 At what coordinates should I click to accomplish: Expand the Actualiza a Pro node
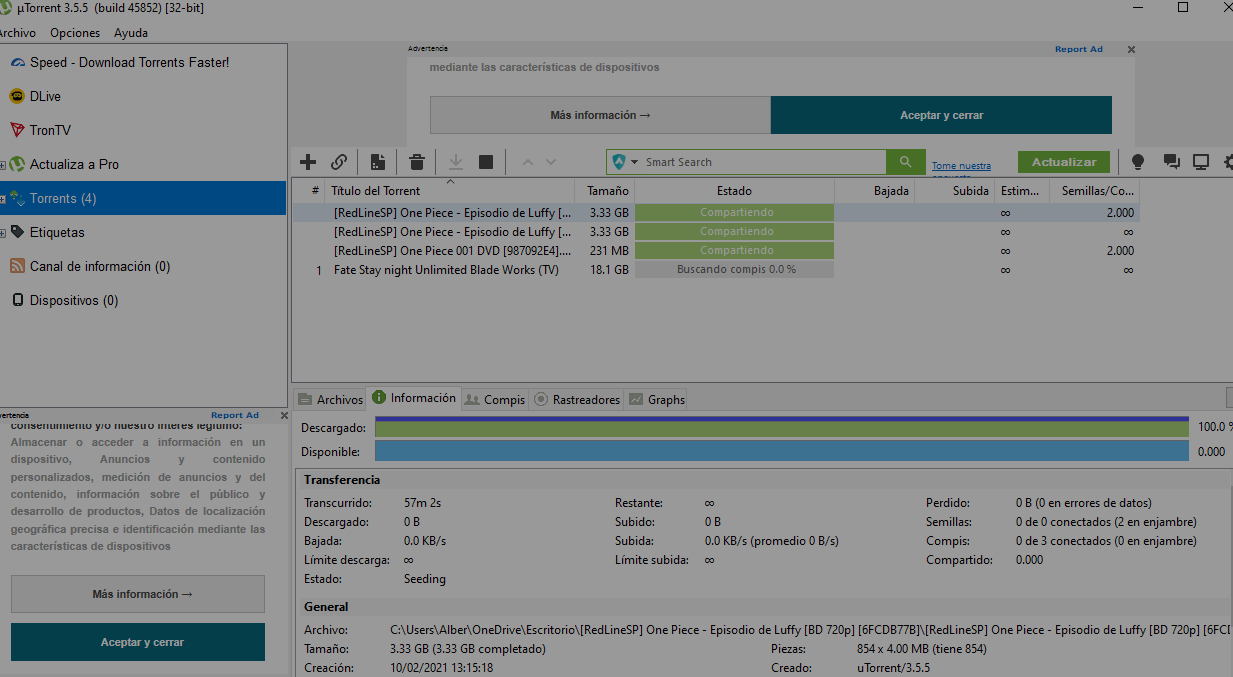[3, 165]
